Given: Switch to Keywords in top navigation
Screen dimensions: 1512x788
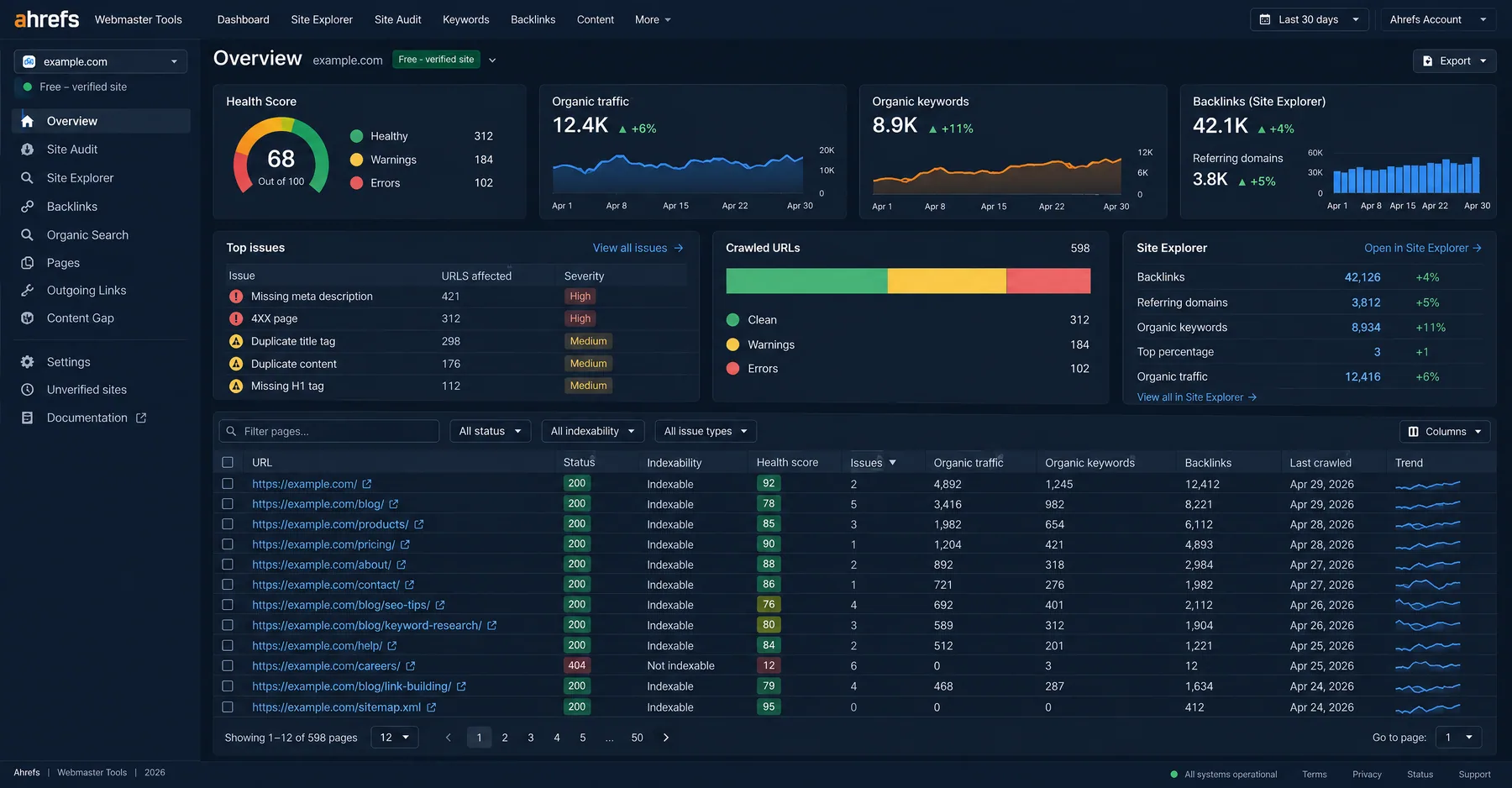Looking at the screenshot, I should click(x=466, y=19).
